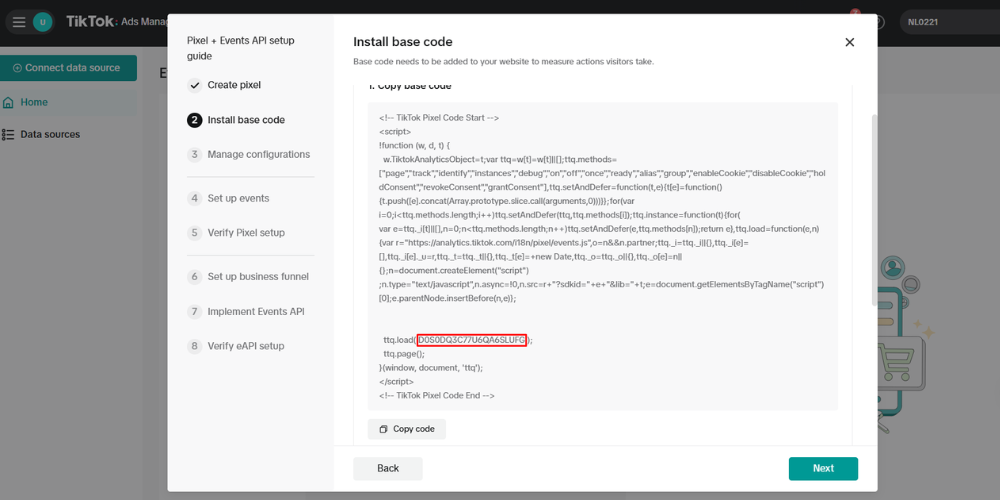Viewport: 1000px width, 500px height.
Task: Click the step 7 number badge
Action: (x=195, y=312)
